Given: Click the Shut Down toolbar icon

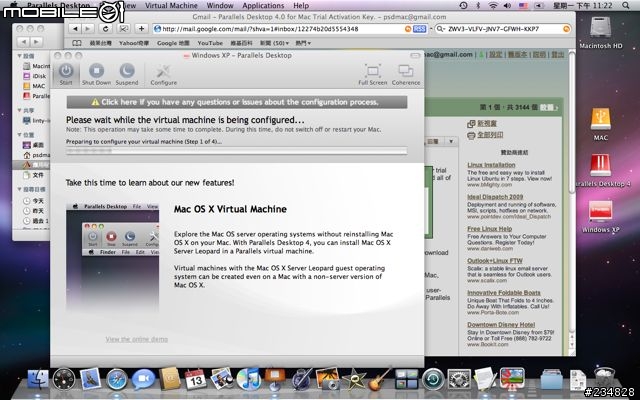Looking at the screenshot, I should pyautogui.click(x=96, y=71).
